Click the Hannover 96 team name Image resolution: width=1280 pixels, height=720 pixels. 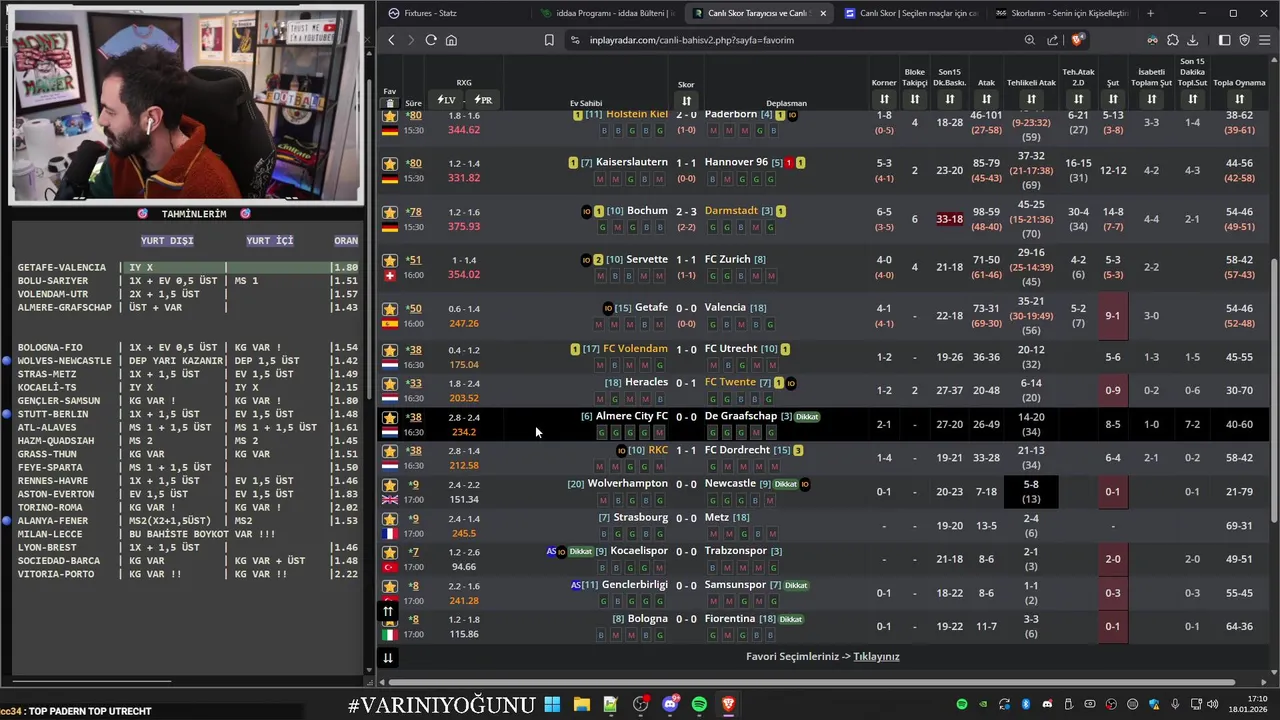[x=736, y=162]
